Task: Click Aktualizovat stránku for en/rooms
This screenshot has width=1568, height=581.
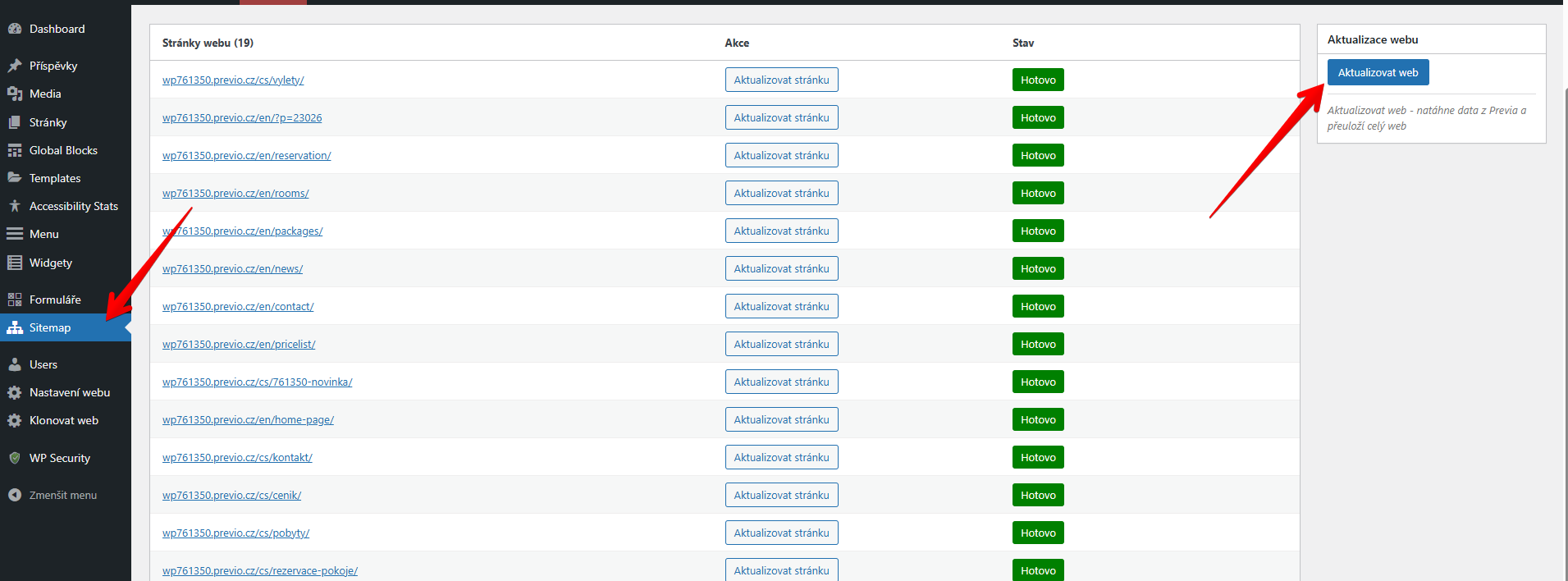Action: (781, 193)
